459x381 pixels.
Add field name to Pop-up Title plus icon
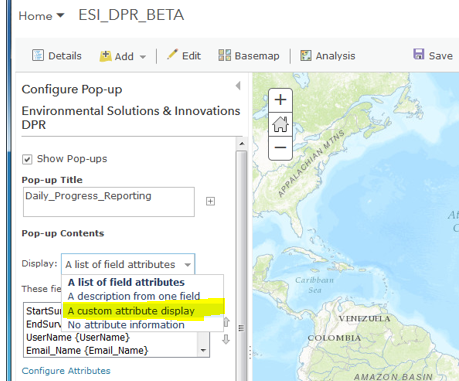click(x=210, y=201)
